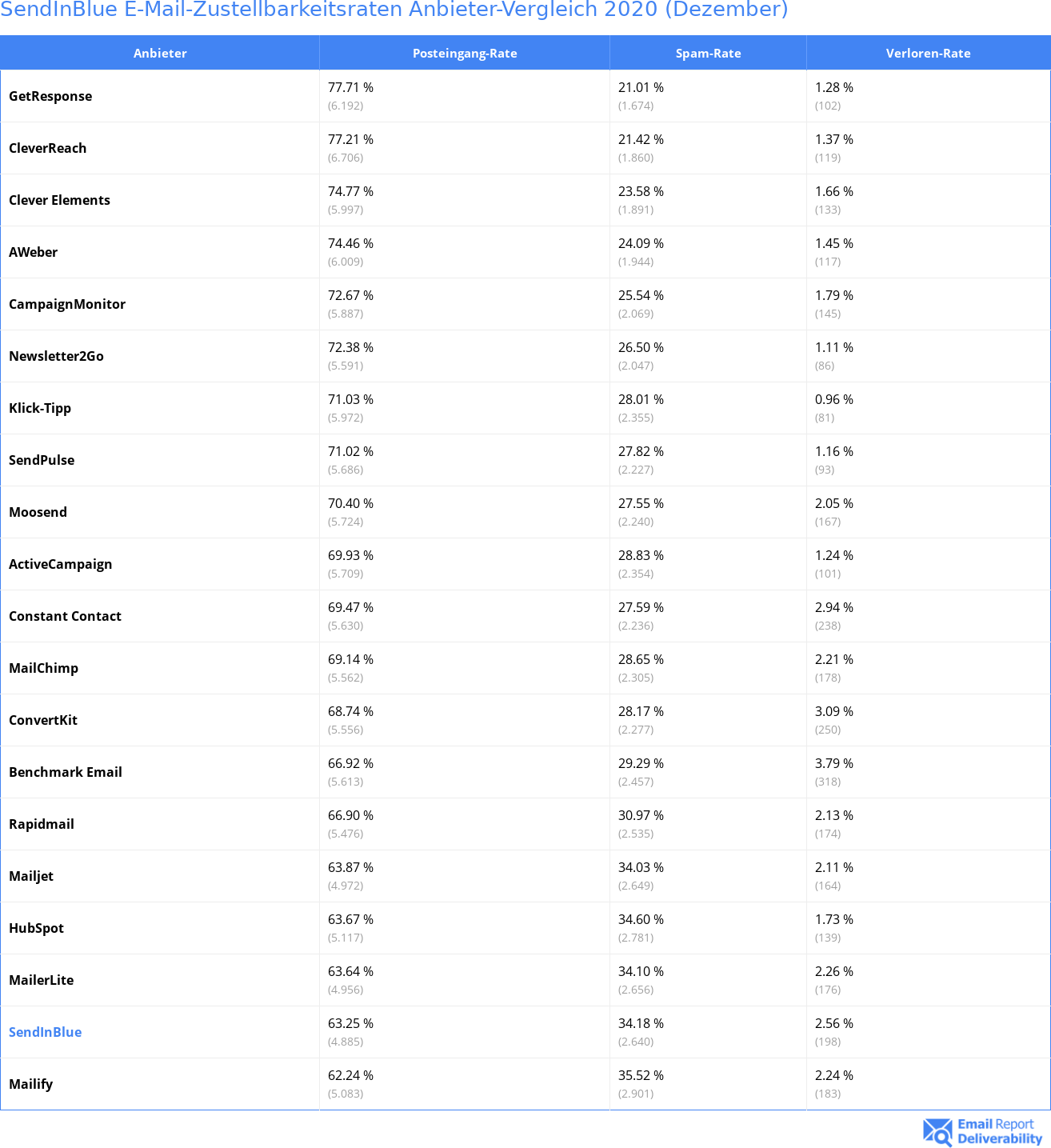Select the Mailify provider name

click(31, 1084)
